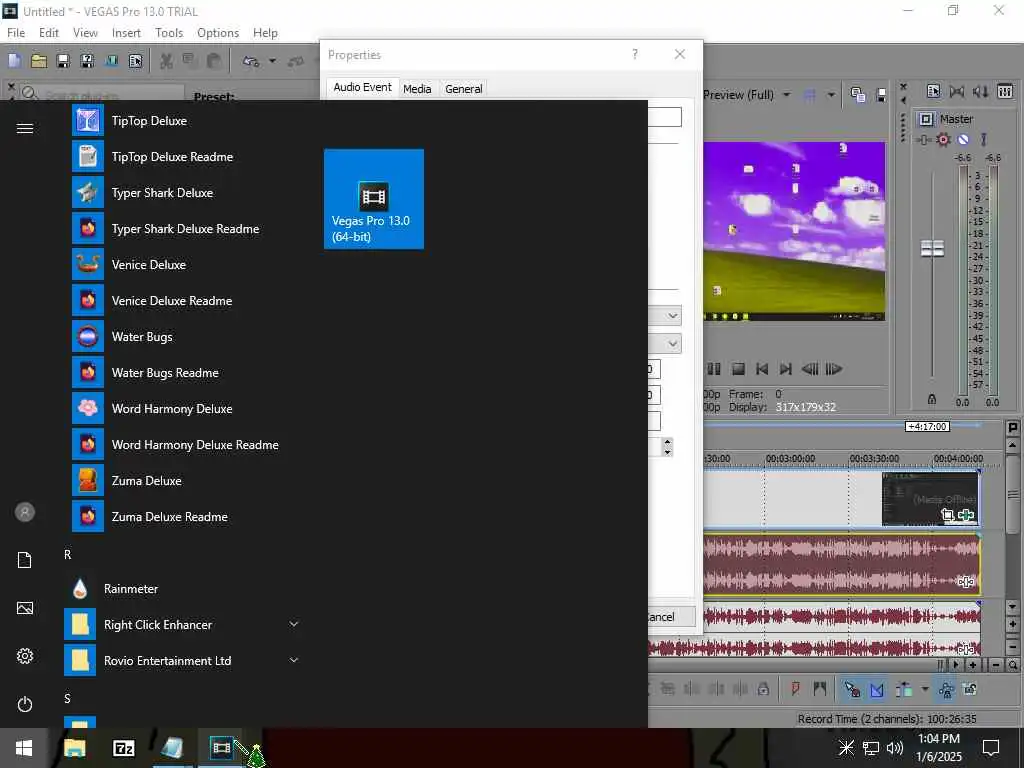This screenshot has height=768, width=1024.
Task: Open the upper combo box in Properties dialog
Action: coord(665,316)
